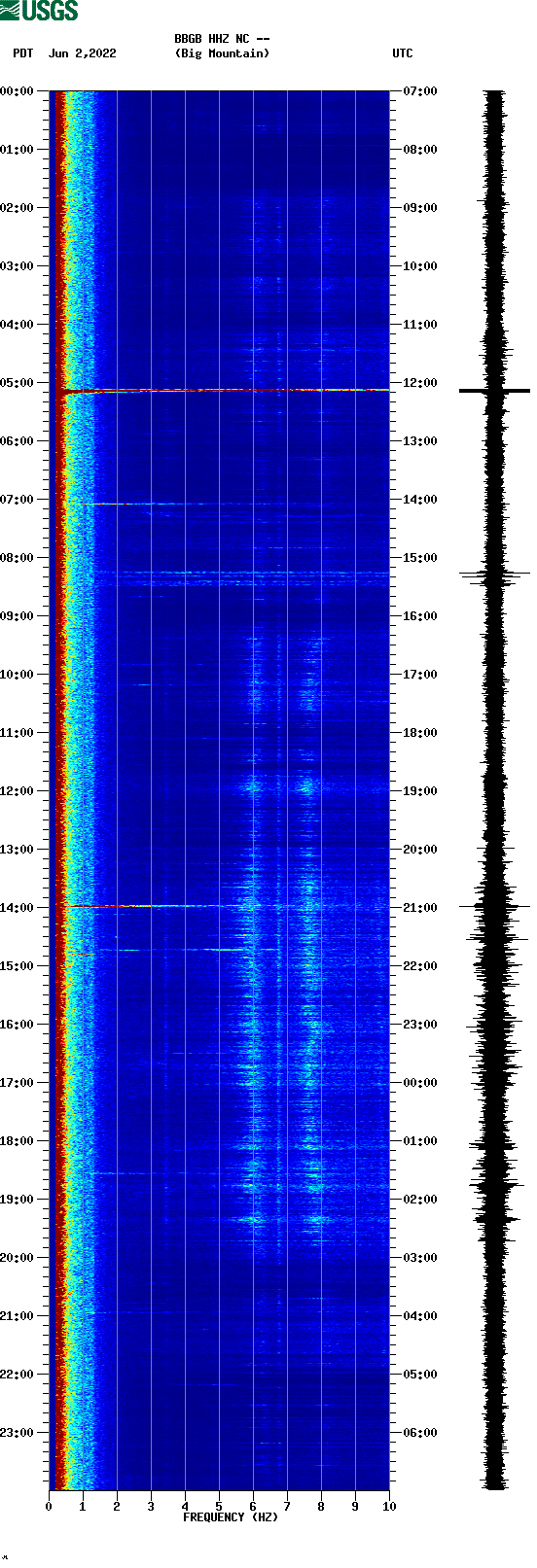
Task: Click the 21:00 UTC axis label
Action: coord(420,908)
